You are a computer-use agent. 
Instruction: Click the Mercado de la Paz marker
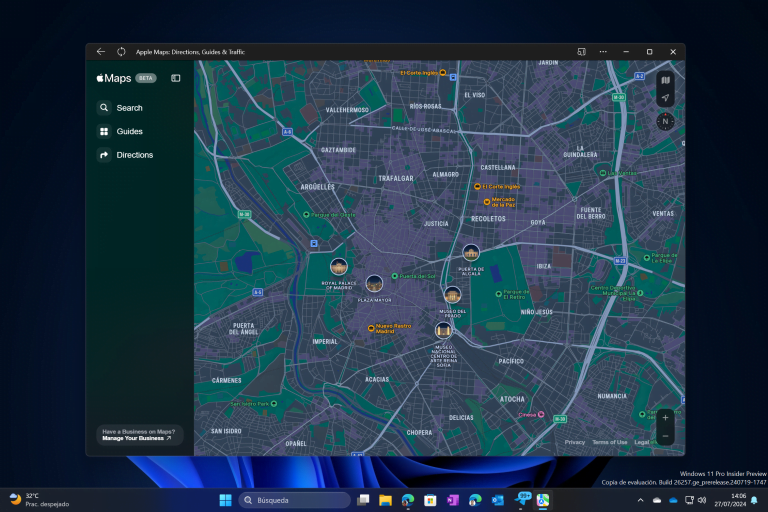pos(486,202)
